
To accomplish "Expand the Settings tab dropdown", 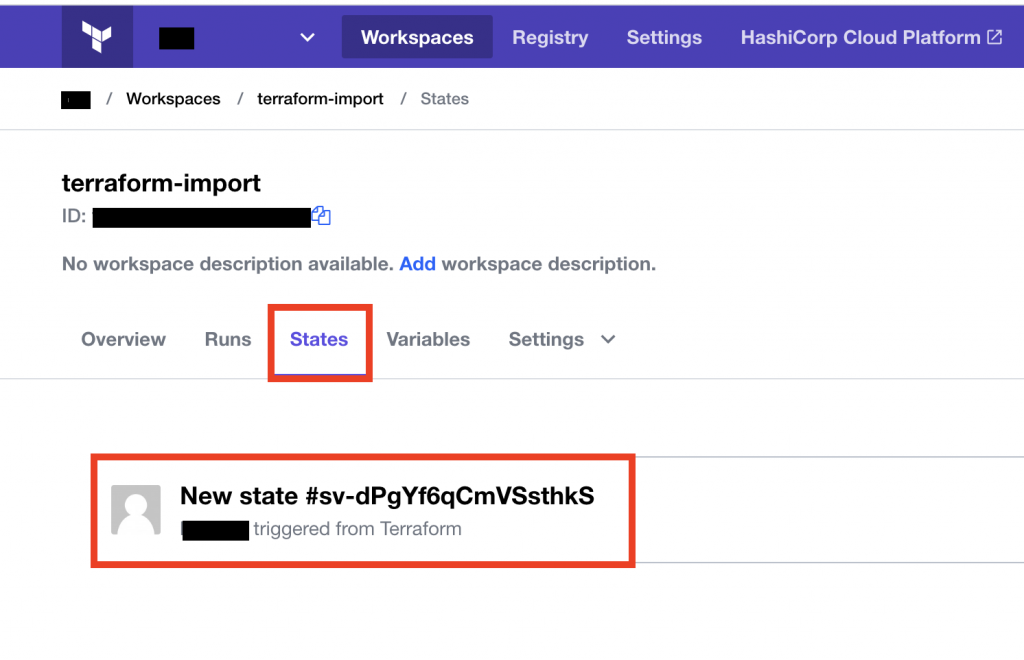I will click(608, 340).
